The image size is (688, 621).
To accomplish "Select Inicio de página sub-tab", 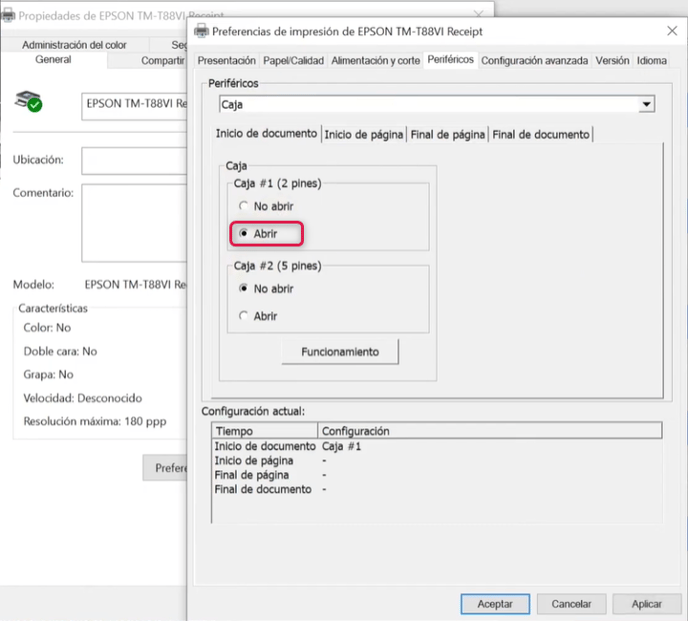I will tap(364, 134).
